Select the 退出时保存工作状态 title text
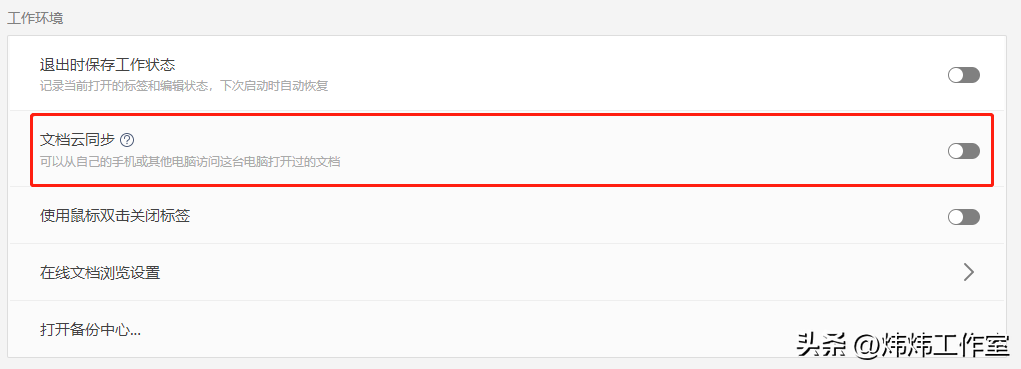 [107, 65]
